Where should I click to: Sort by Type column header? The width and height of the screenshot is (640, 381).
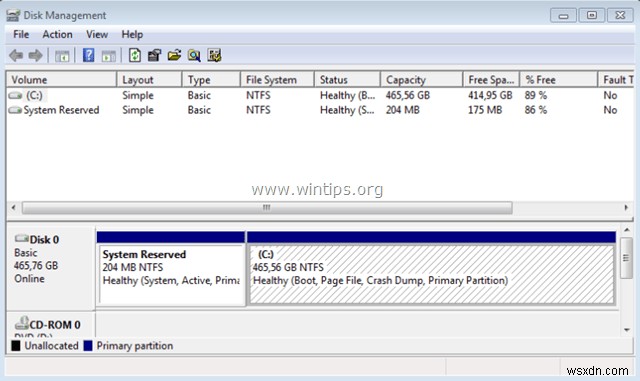coord(211,80)
